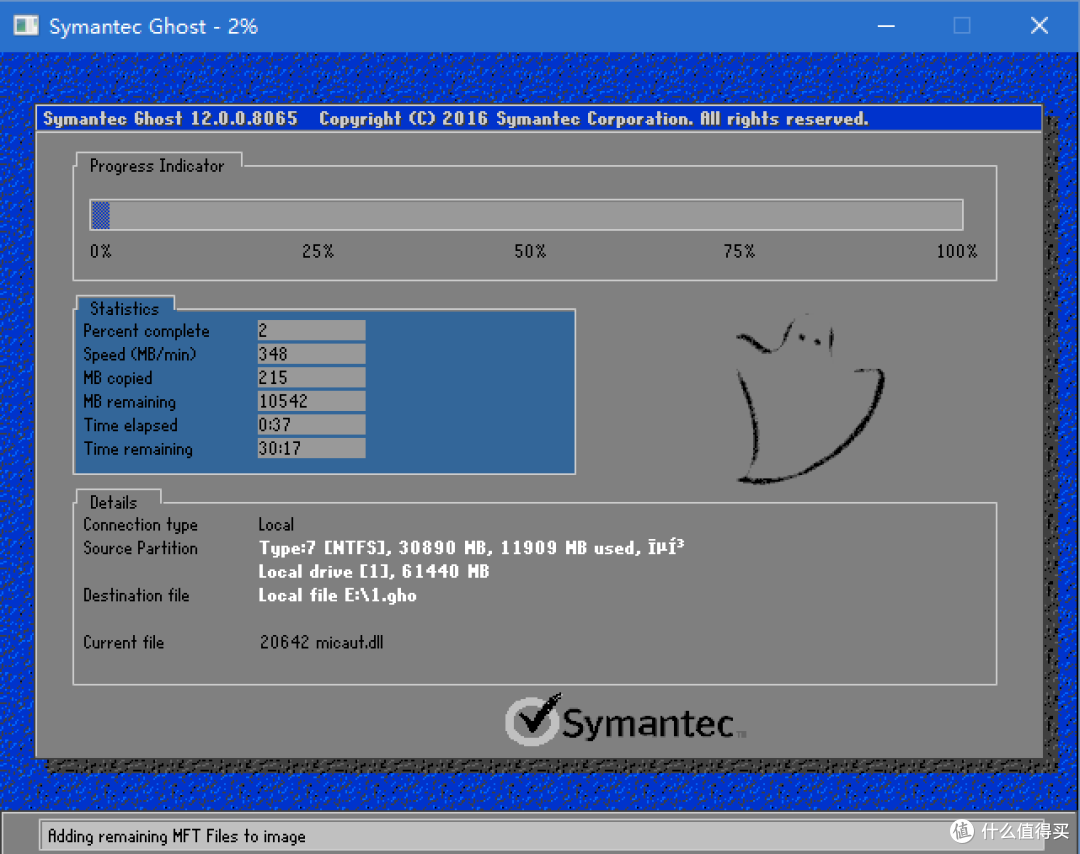Click the 0% progress scale label
This screenshot has height=854, width=1080.
101,251
